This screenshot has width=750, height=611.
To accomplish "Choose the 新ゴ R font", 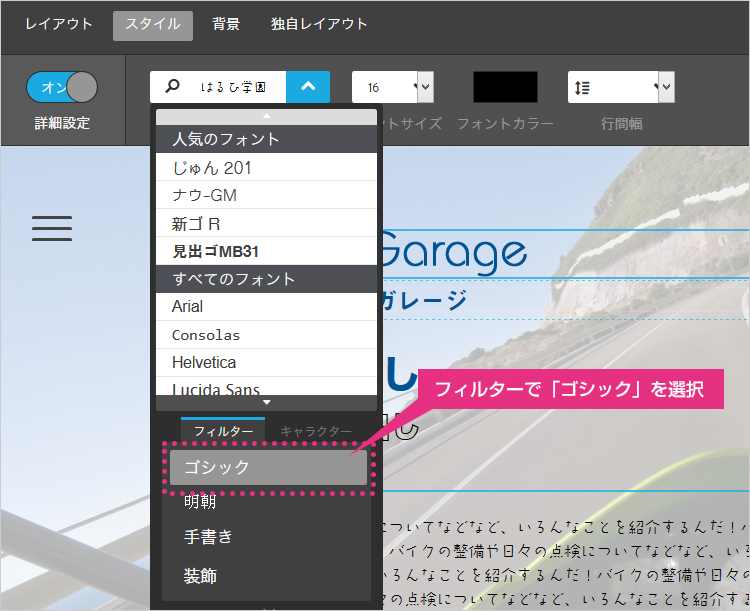I will pyautogui.click(x=266, y=223).
